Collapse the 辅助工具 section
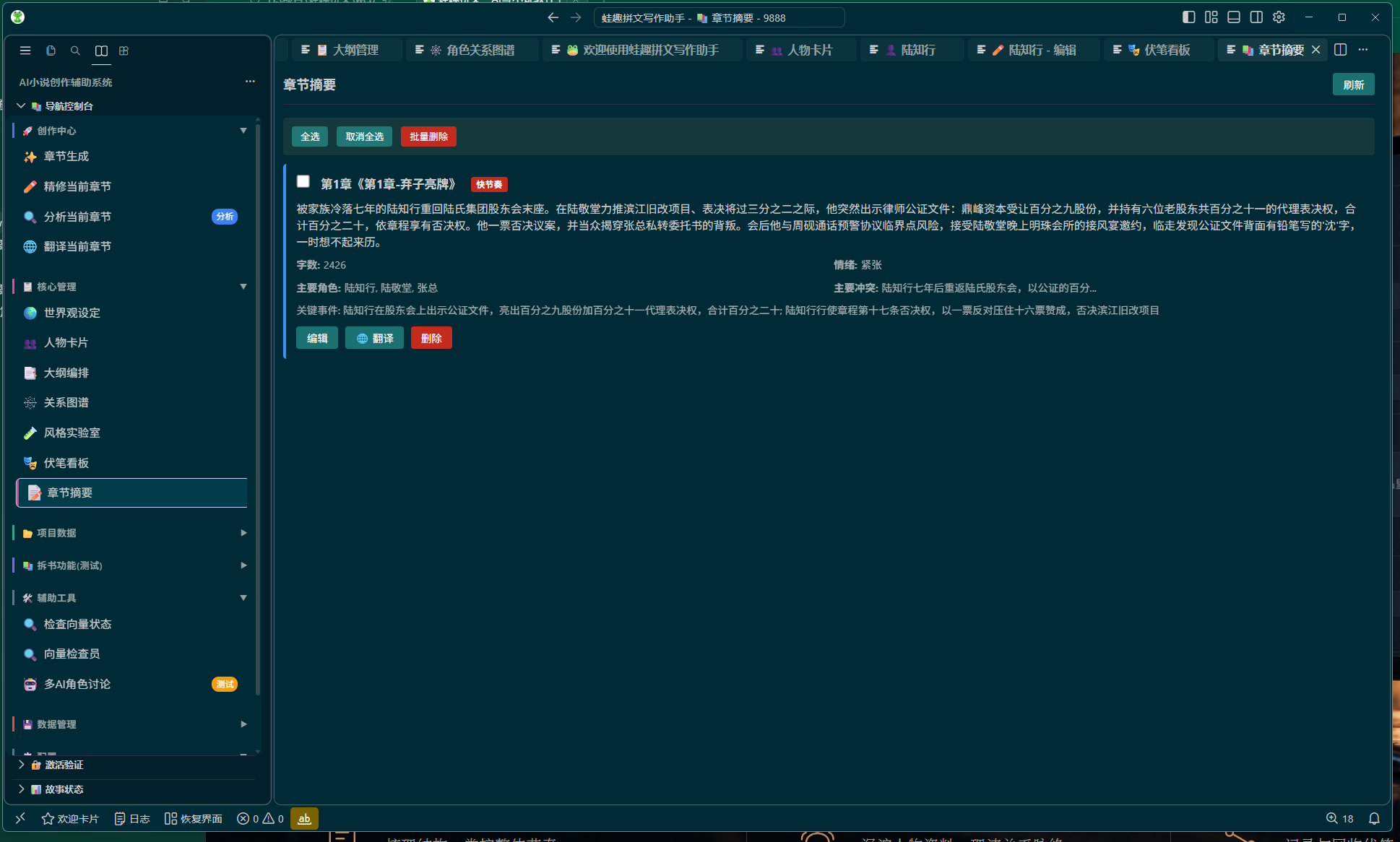Viewport: 1400px width, 842px height. point(243,598)
